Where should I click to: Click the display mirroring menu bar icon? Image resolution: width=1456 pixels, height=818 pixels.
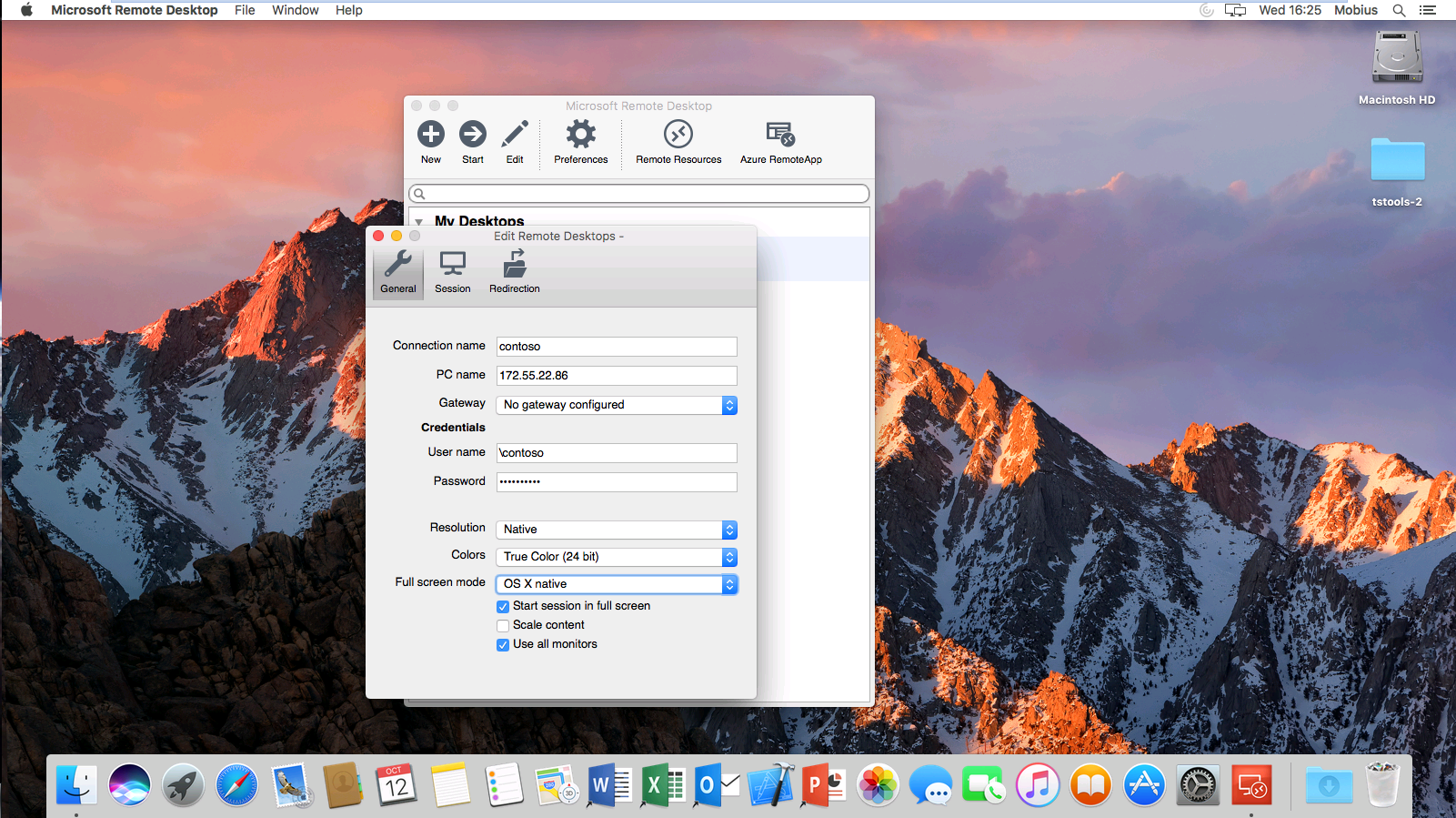pyautogui.click(x=1235, y=10)
